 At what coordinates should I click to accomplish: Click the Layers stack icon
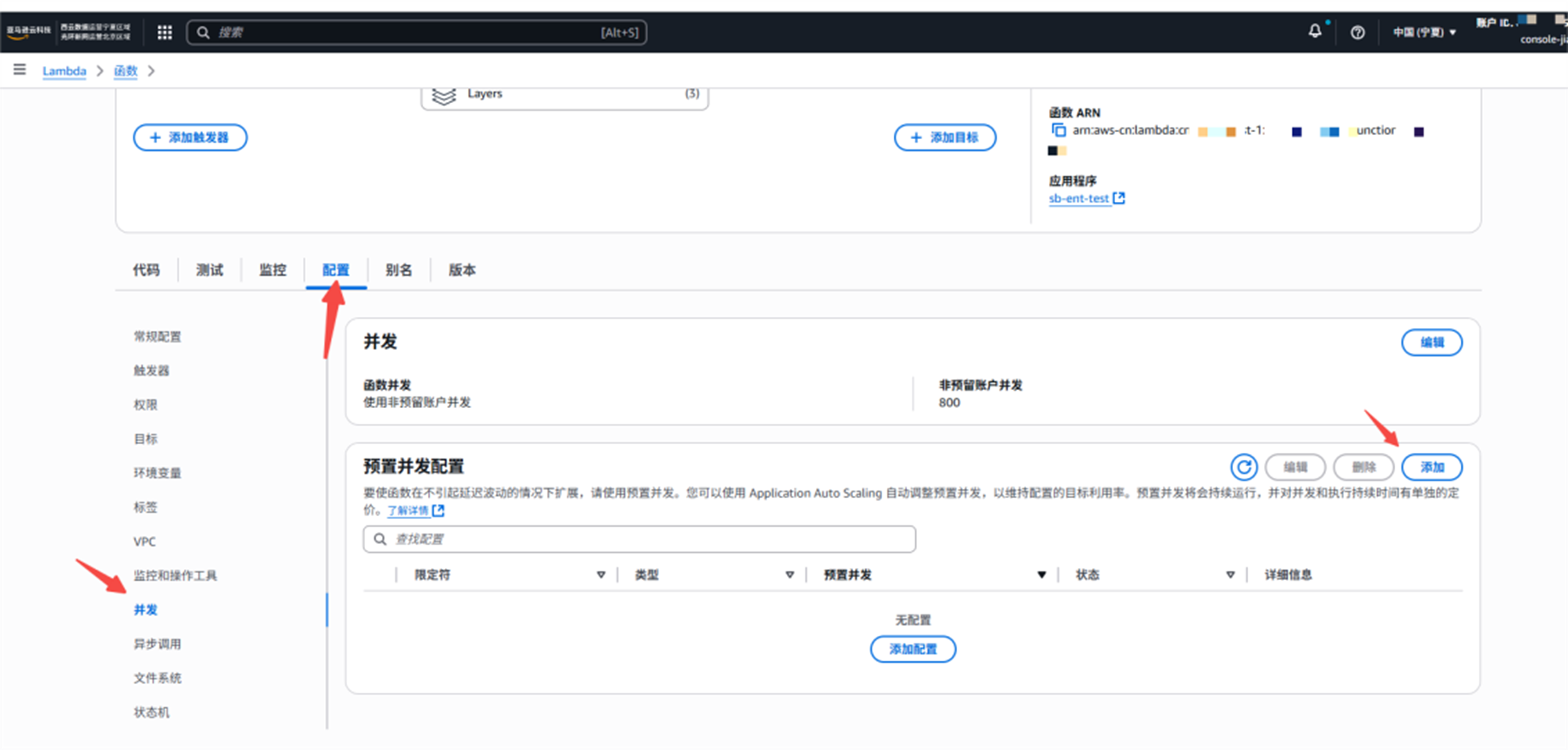444,96
